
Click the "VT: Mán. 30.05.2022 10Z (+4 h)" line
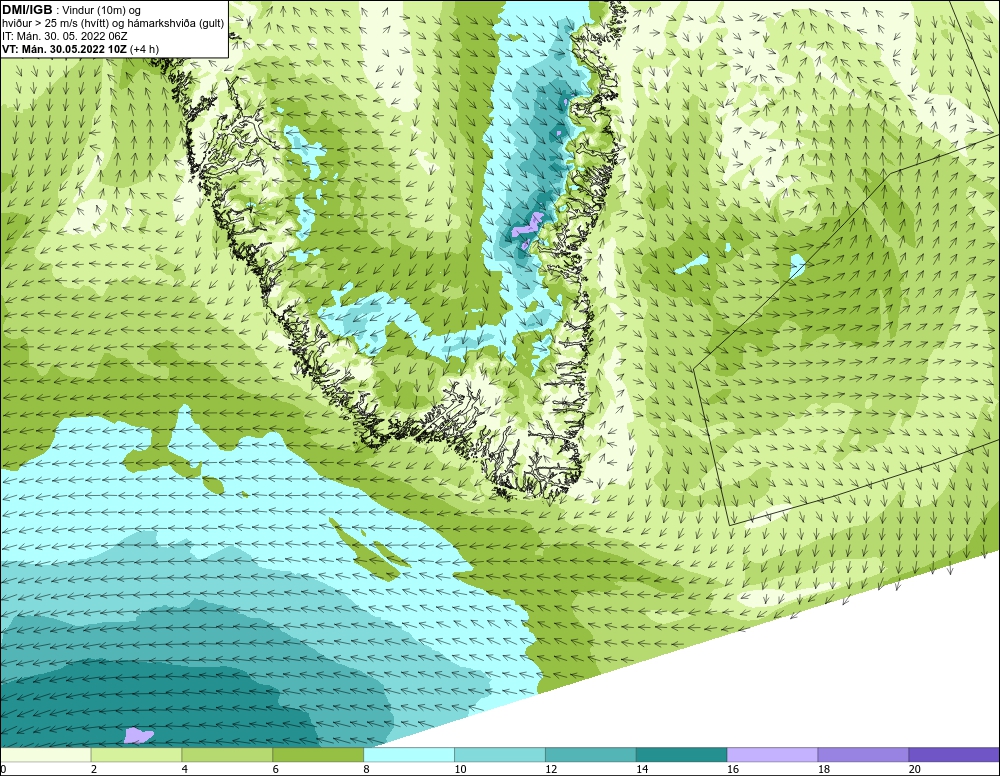80,49
